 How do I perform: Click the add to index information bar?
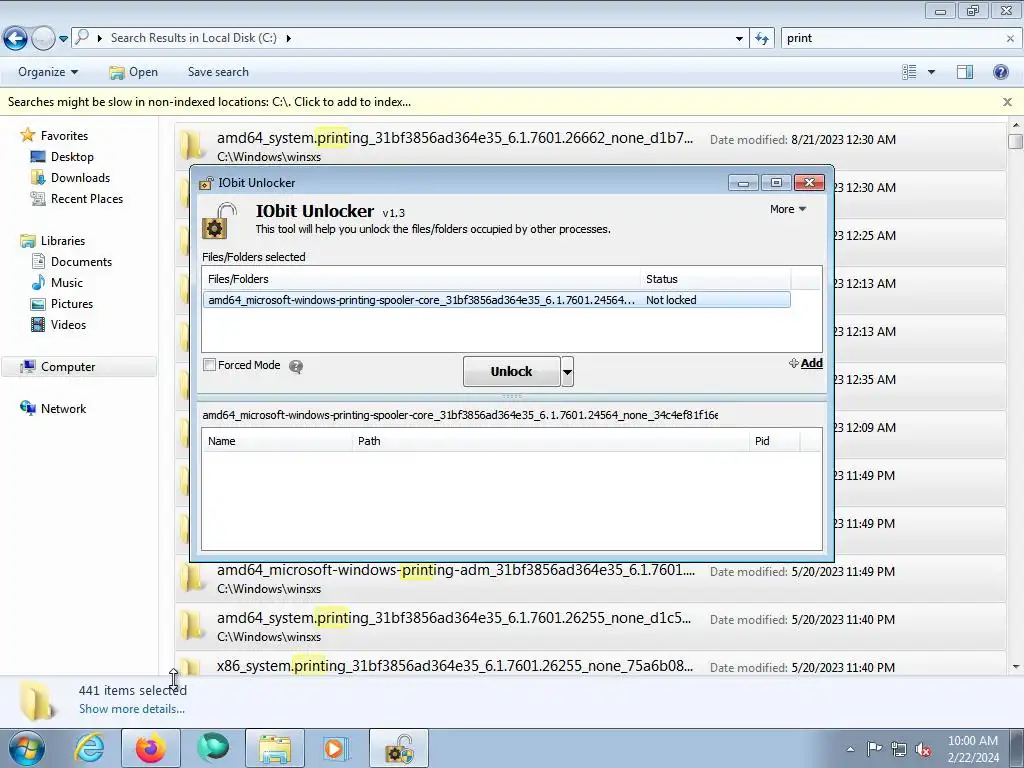[x=209, y=102]
